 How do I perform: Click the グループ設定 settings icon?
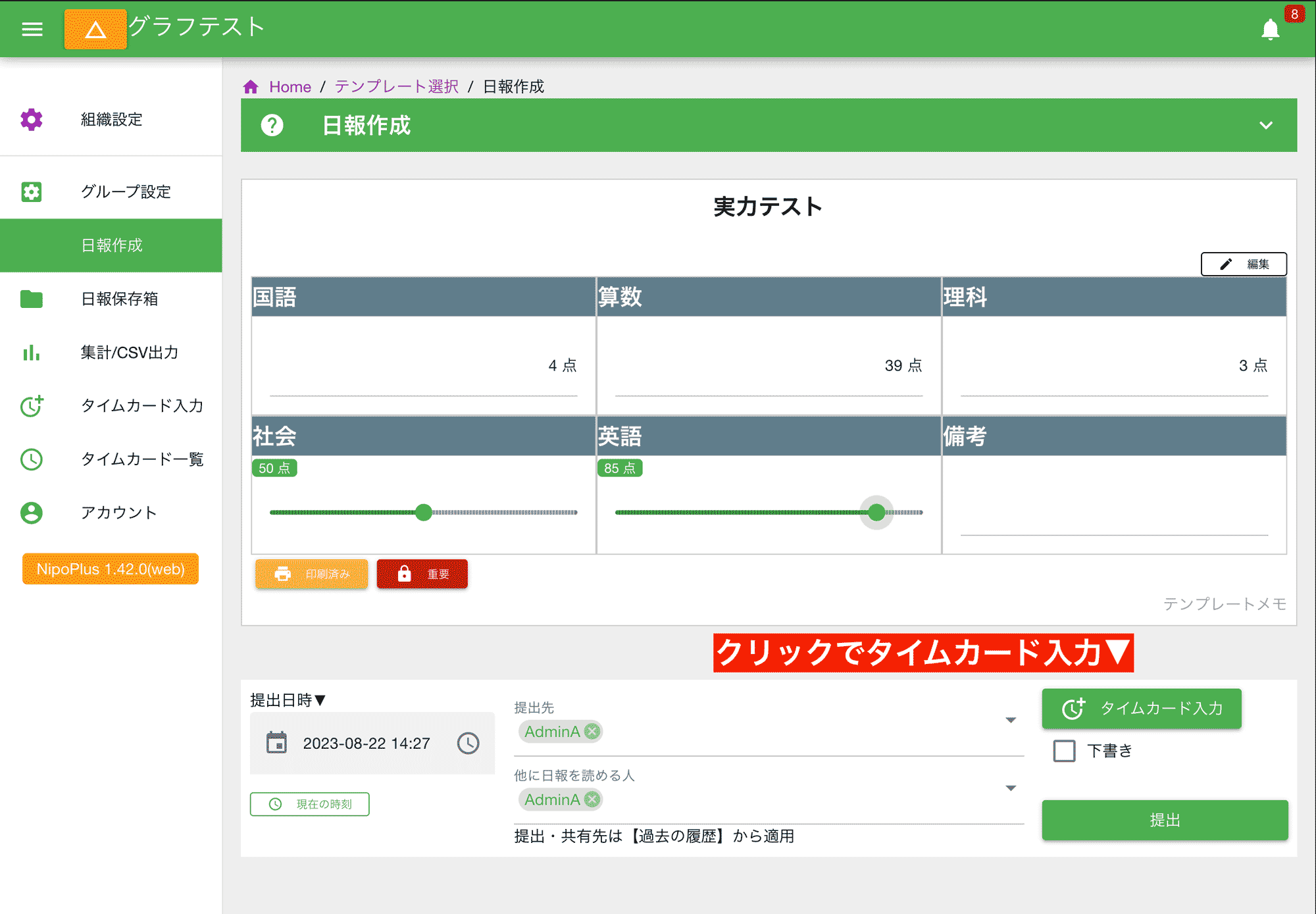pyautogui.click(x=31, y=191)
